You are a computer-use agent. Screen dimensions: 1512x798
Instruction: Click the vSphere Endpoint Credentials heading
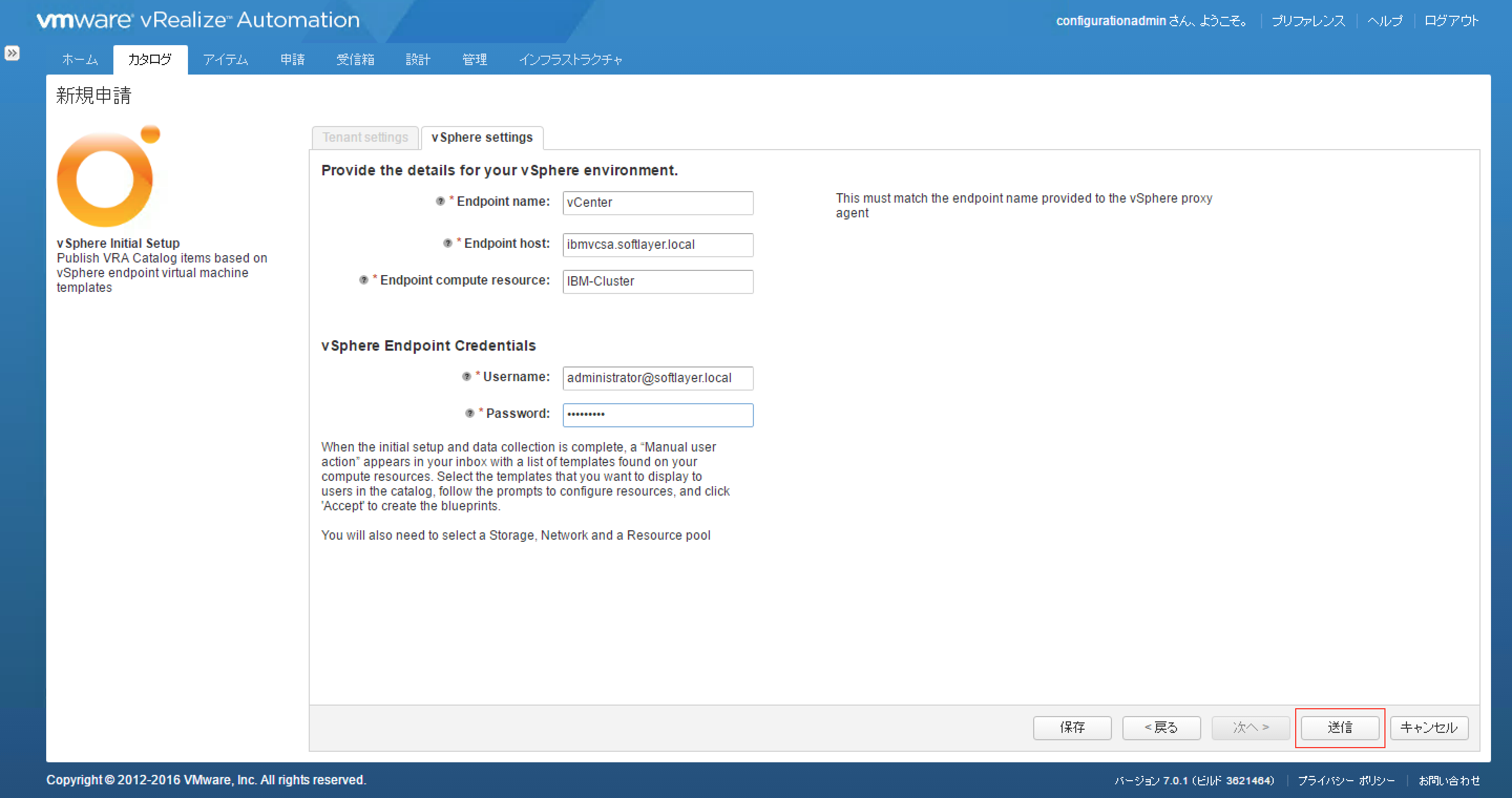click(428, 345)
